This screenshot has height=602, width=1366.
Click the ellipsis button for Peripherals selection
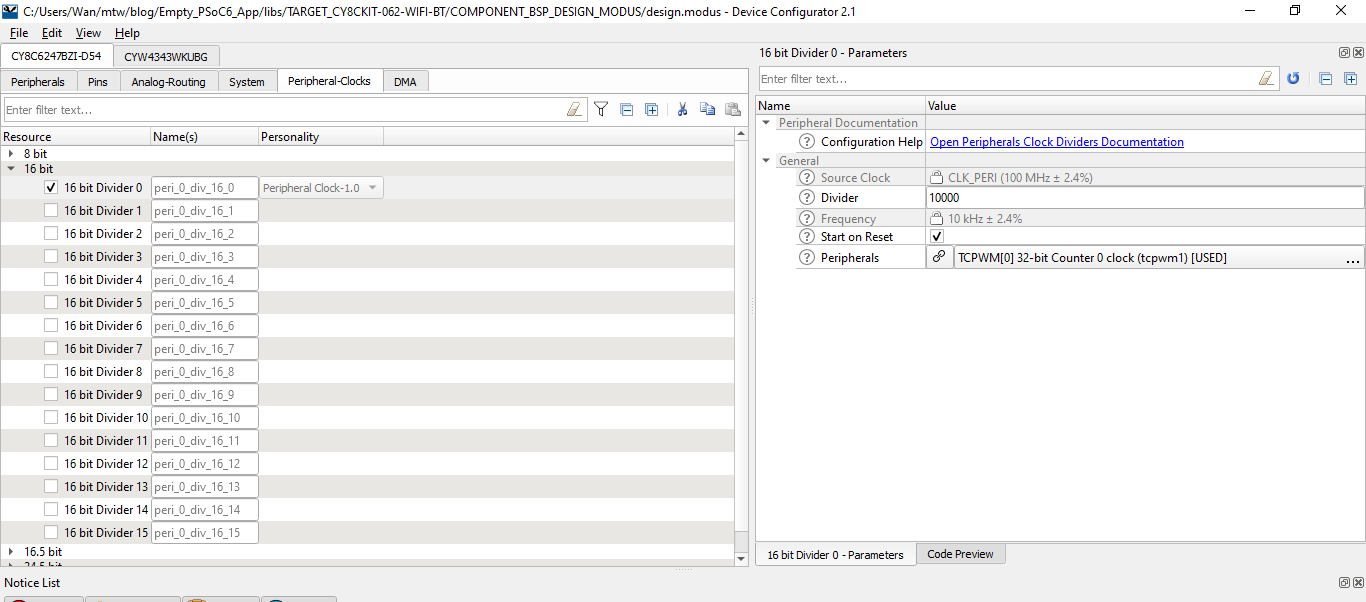point(1352,258)
